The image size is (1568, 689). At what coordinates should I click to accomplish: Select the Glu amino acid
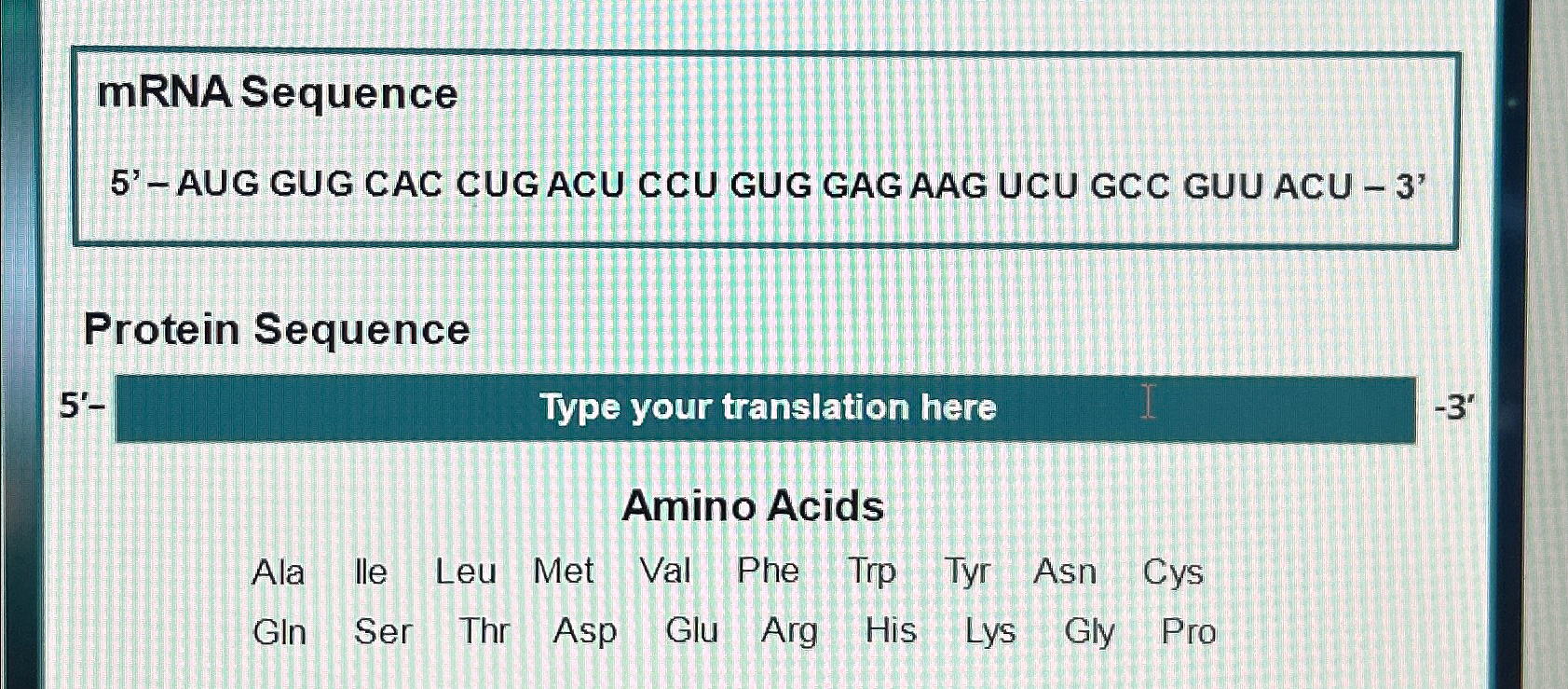[692, 630]
